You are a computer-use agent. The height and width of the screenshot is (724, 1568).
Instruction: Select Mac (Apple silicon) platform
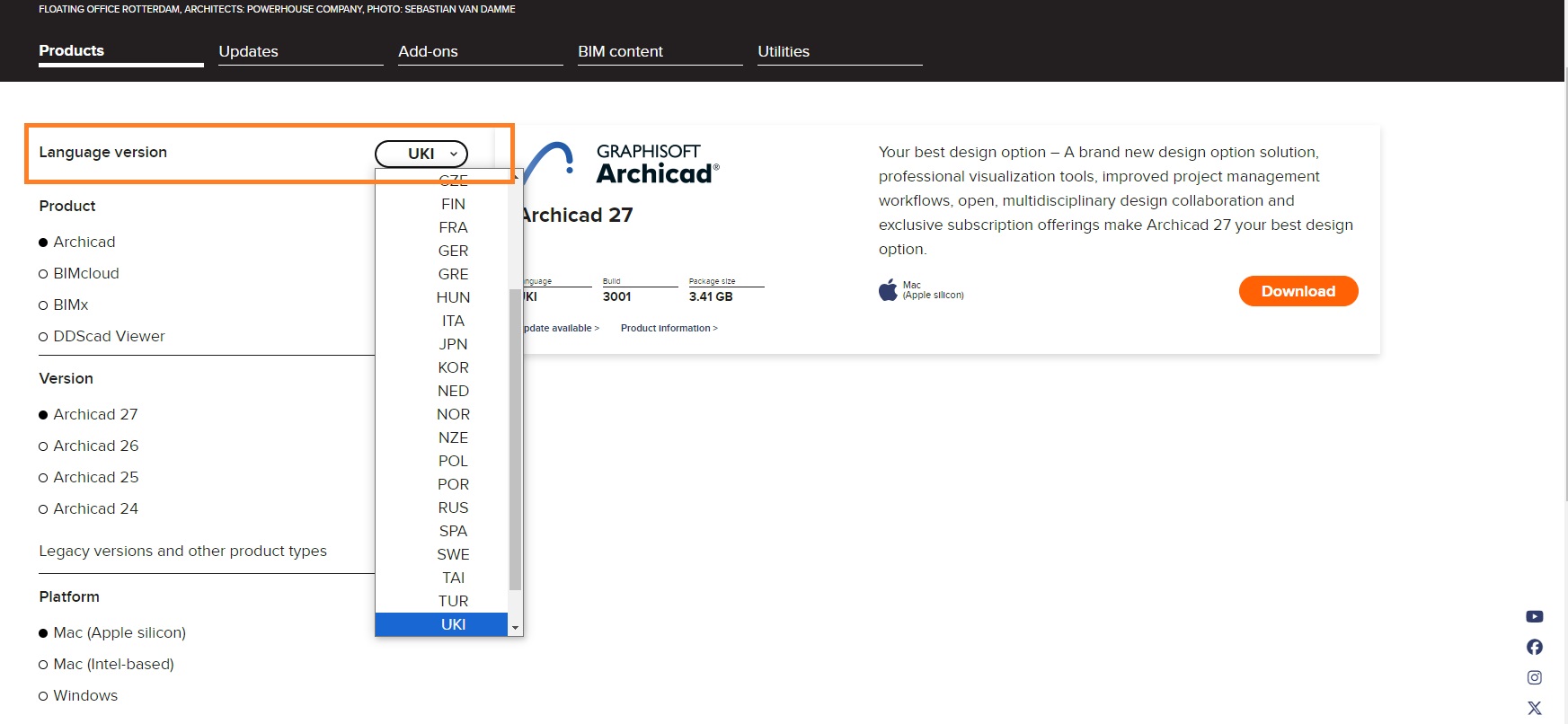(x=112, y=632)
